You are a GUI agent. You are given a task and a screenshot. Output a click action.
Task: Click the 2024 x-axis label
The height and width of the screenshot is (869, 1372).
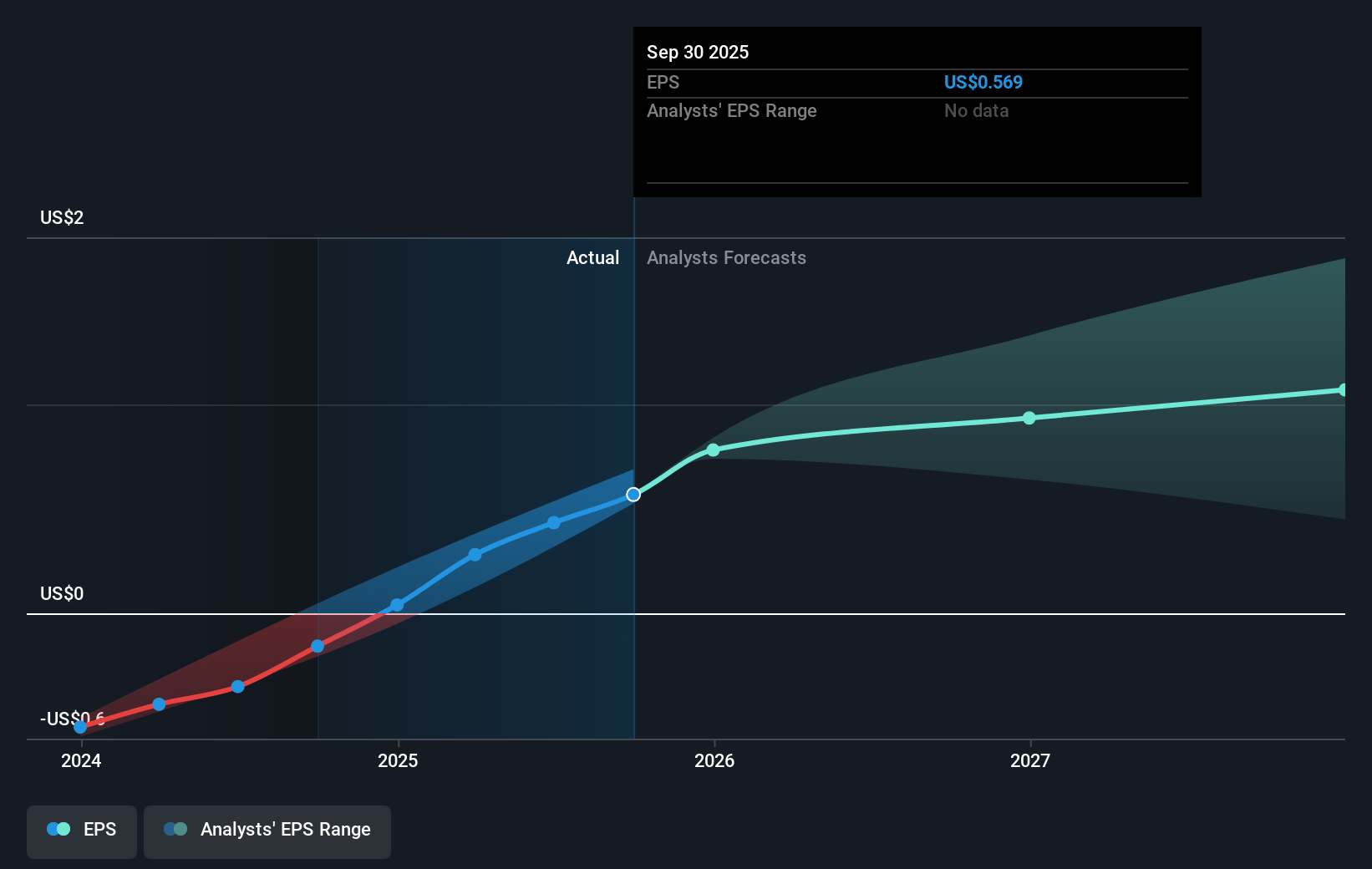pyautogui.click(x=81, y=760)
